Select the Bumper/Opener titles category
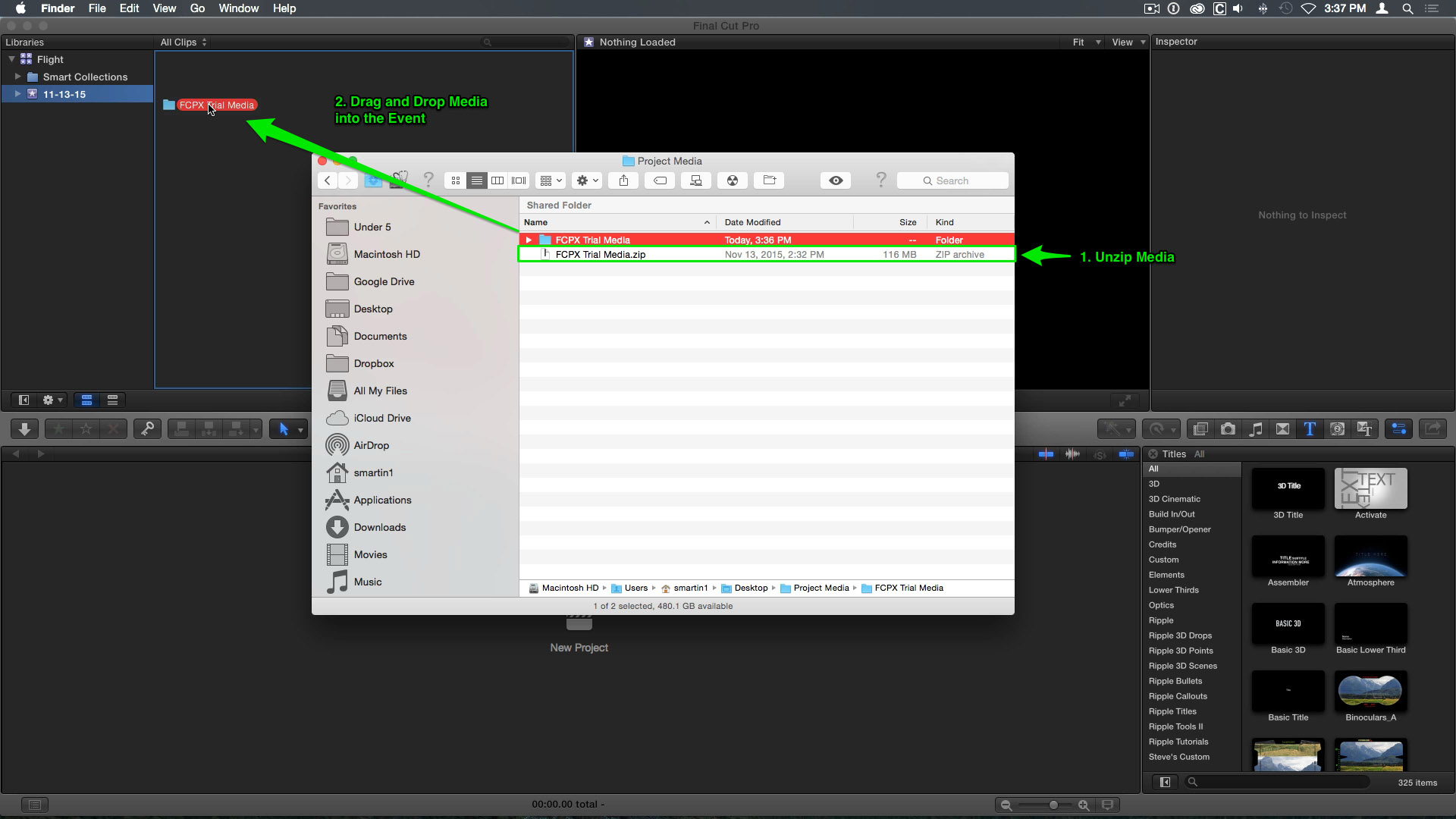 point(1179,529)
